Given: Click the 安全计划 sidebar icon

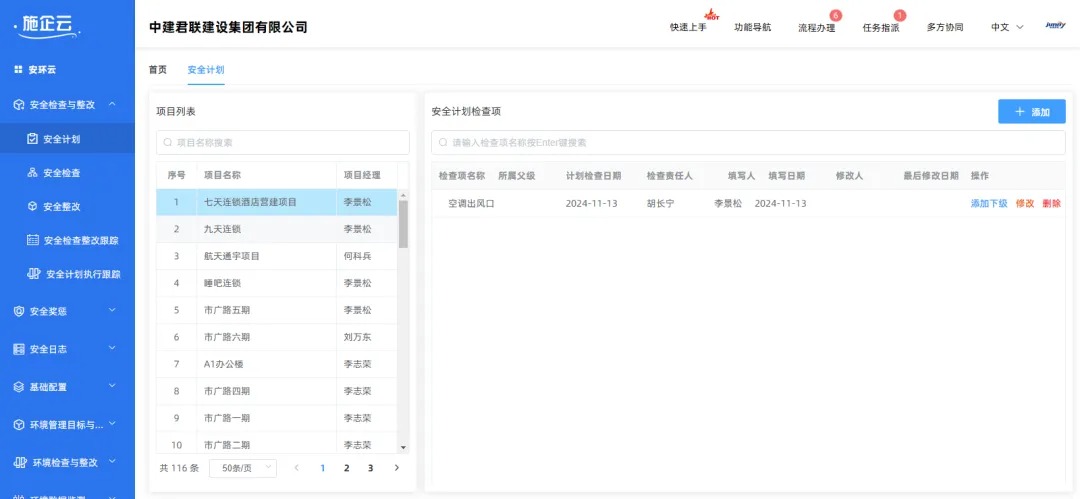Looking at the screenshot, I should click(33, 139).
